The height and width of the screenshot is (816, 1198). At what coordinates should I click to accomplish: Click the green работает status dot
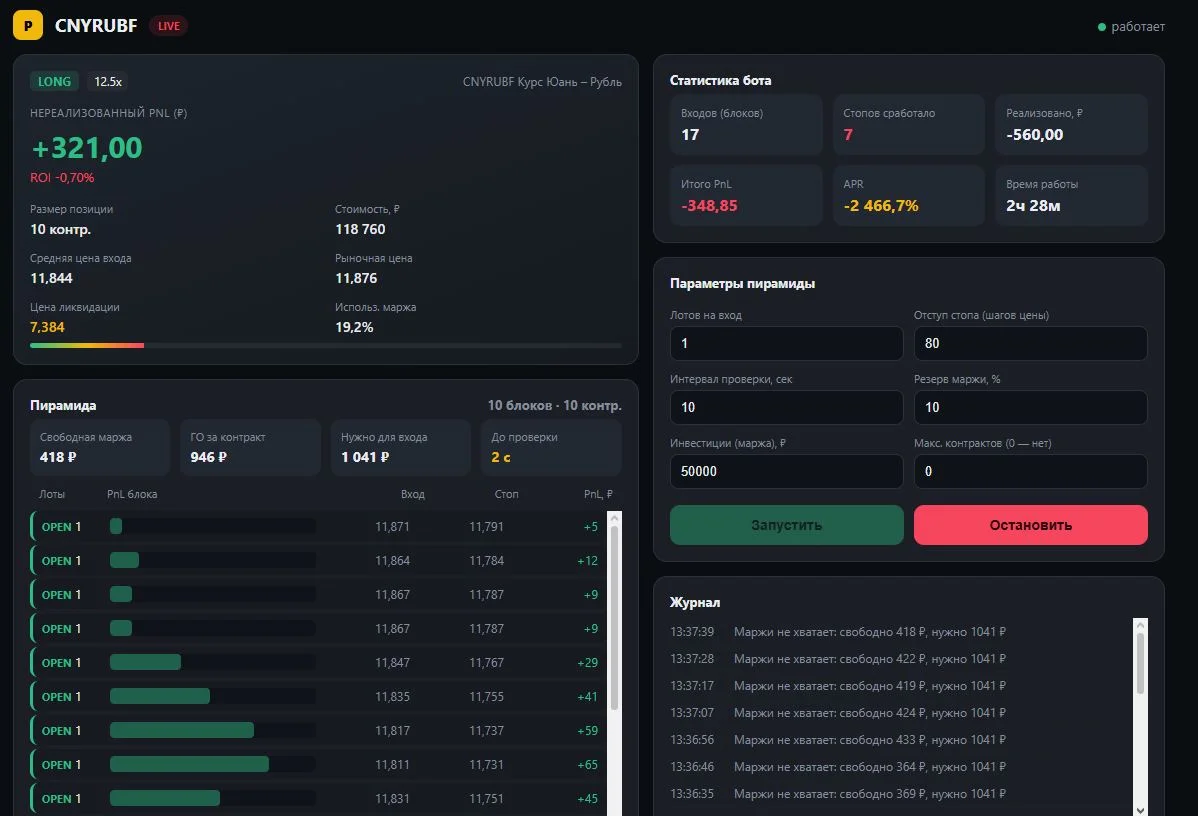(1102, 27)
